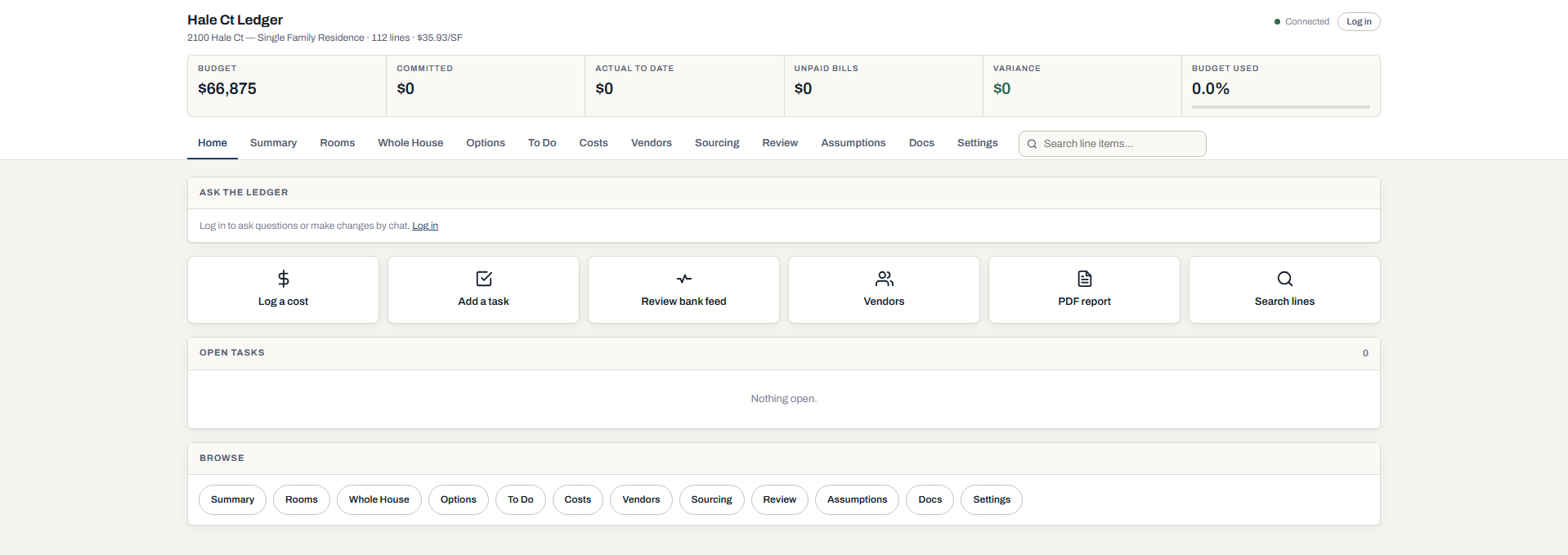Viewport: 1568px width, 555px height.
Task: Click the Whole House pill under Browse
Action: [379, 499]
